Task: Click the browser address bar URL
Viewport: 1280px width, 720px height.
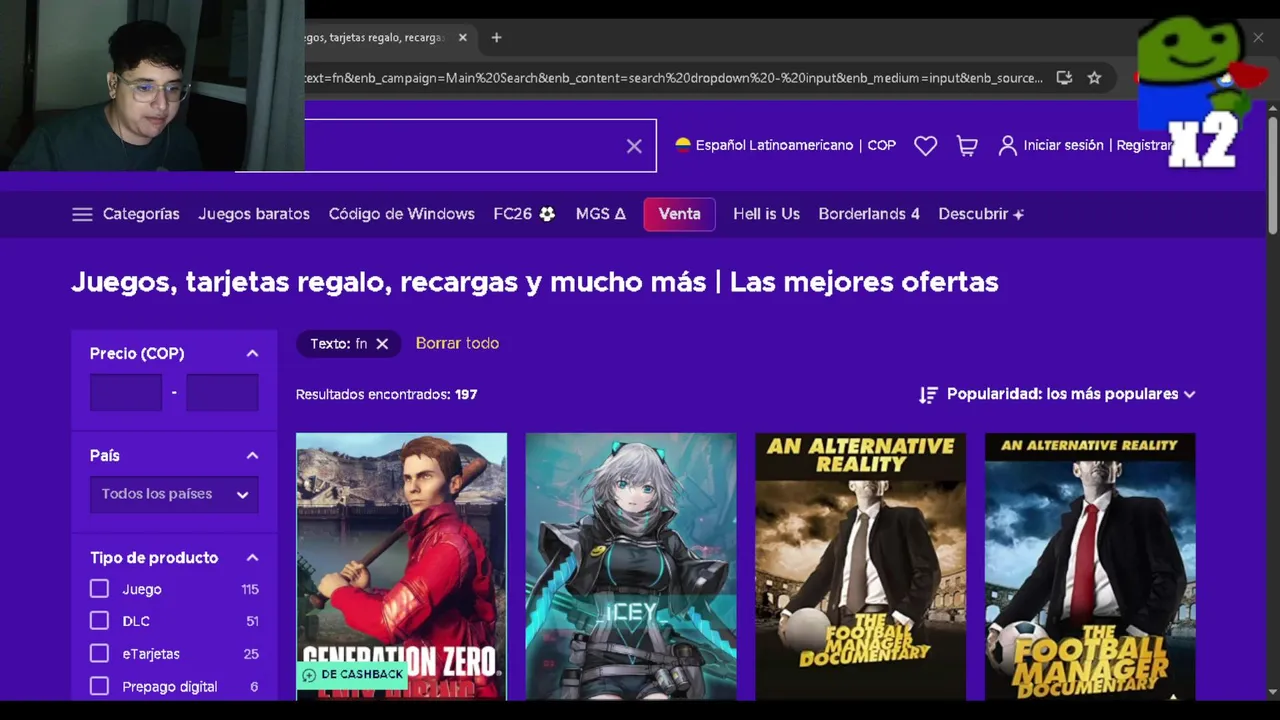Action: coord(672,77)
